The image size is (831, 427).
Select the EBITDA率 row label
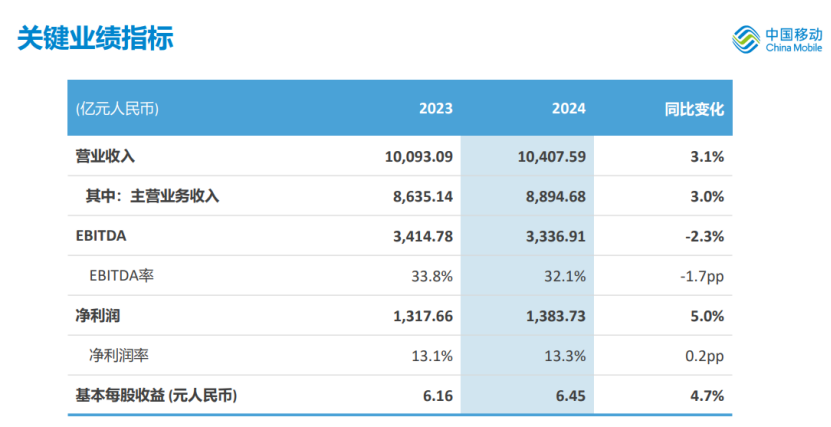point(121,275)
